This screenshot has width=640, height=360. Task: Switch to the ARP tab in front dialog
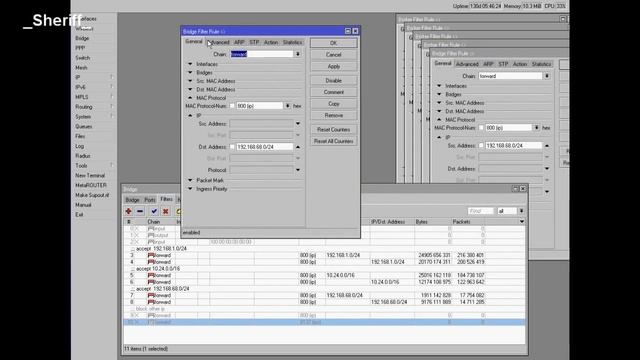coord(239,42)
